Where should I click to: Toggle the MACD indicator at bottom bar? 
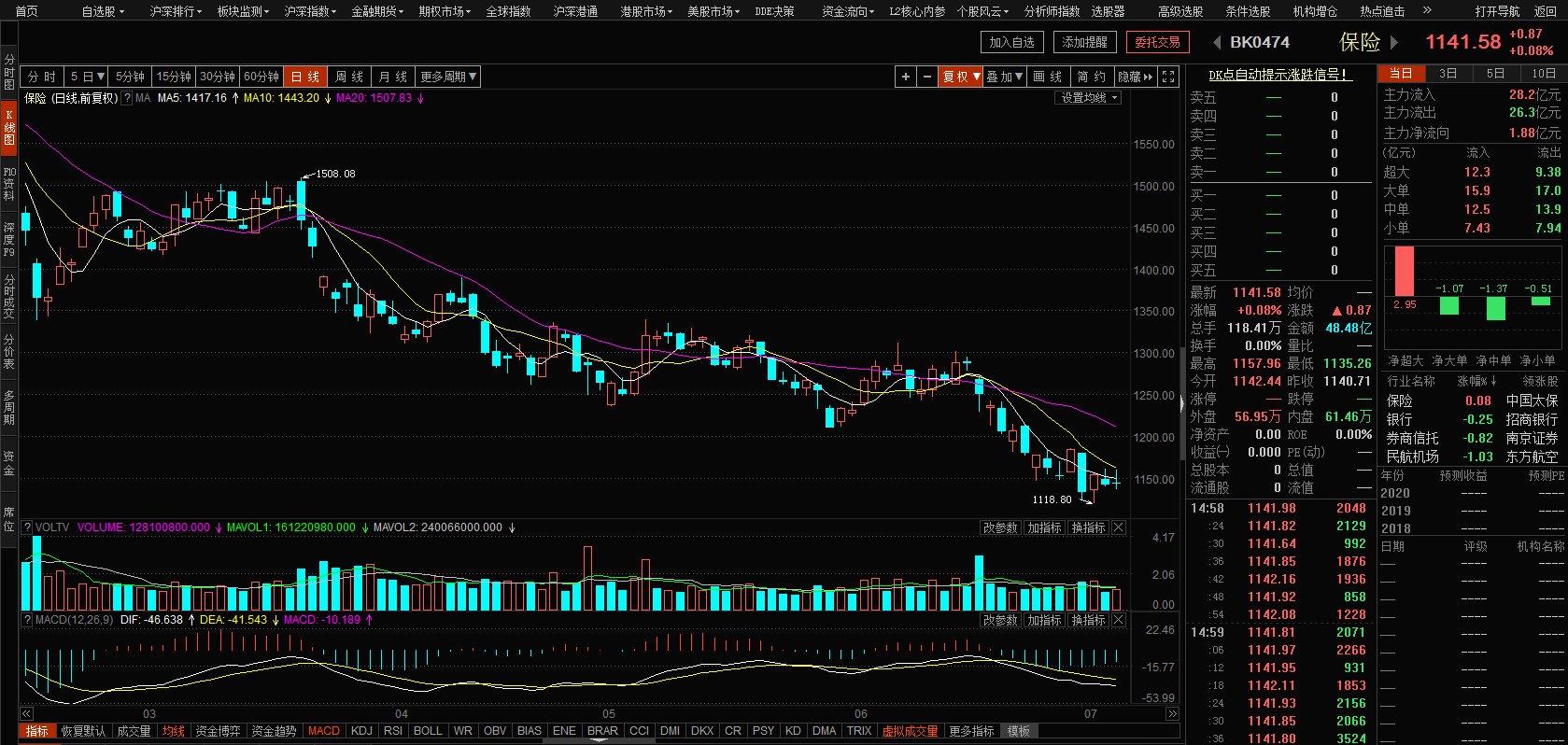pos(324,731)
